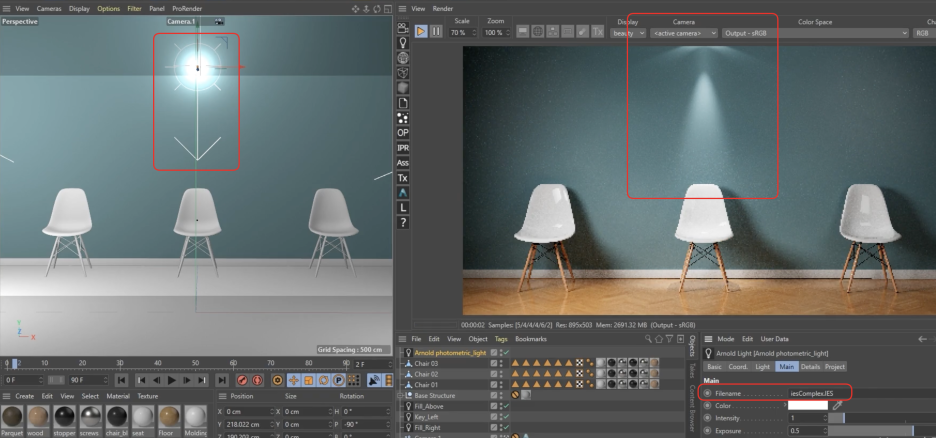Toggle the parameter P key icon
Screen dimensions: 936x438
[338, 380]
